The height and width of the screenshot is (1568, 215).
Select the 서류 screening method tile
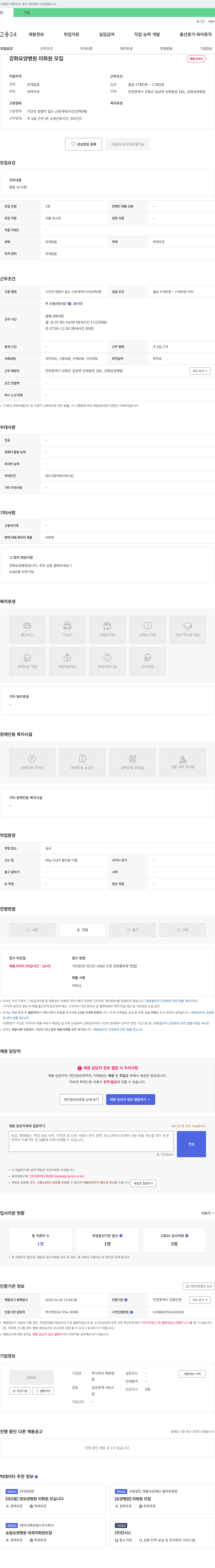tap(32, 930)
